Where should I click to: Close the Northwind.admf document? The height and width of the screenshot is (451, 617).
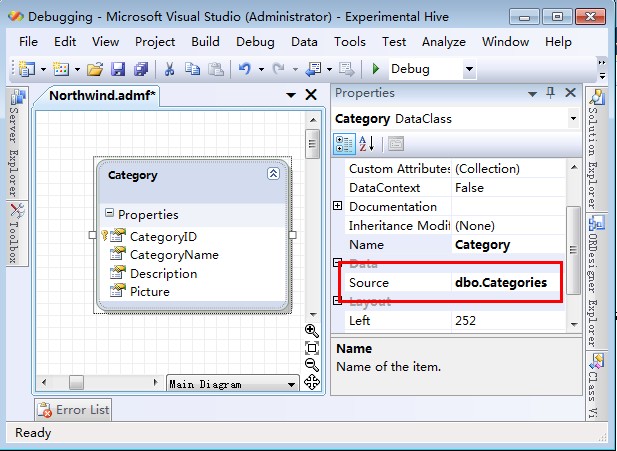311,94
